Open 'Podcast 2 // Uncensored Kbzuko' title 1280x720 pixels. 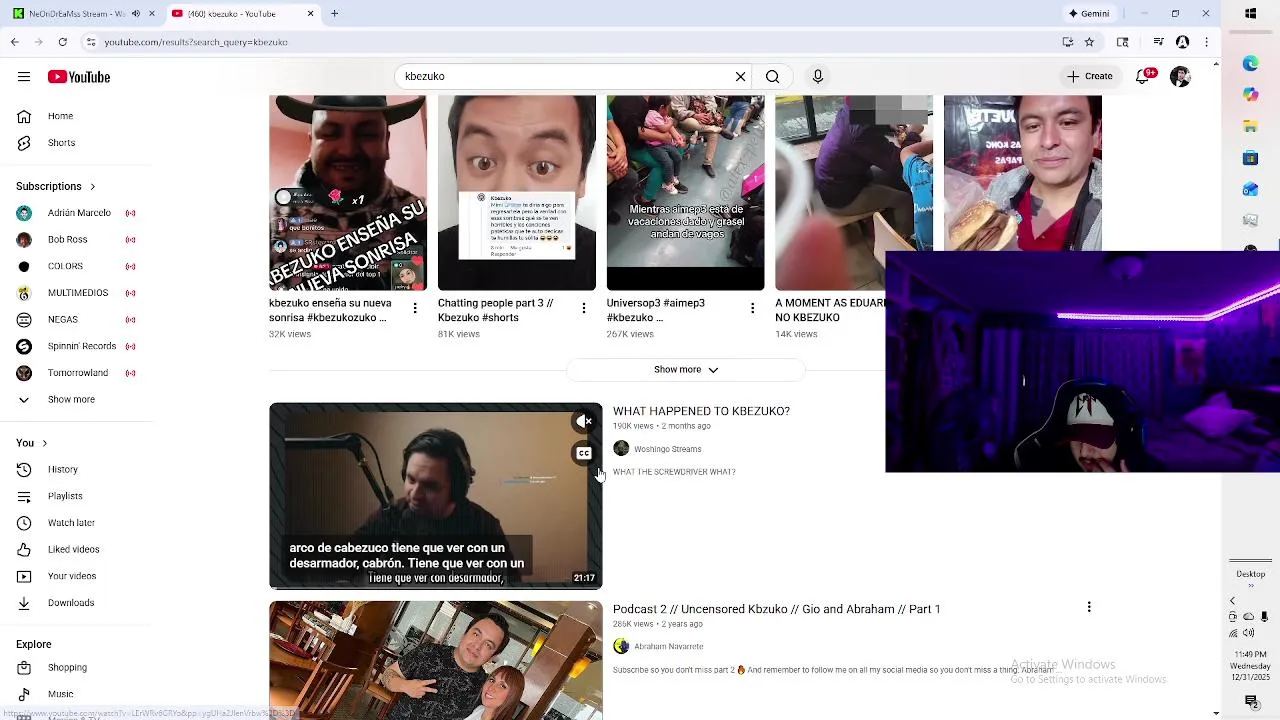pos(776,609)
